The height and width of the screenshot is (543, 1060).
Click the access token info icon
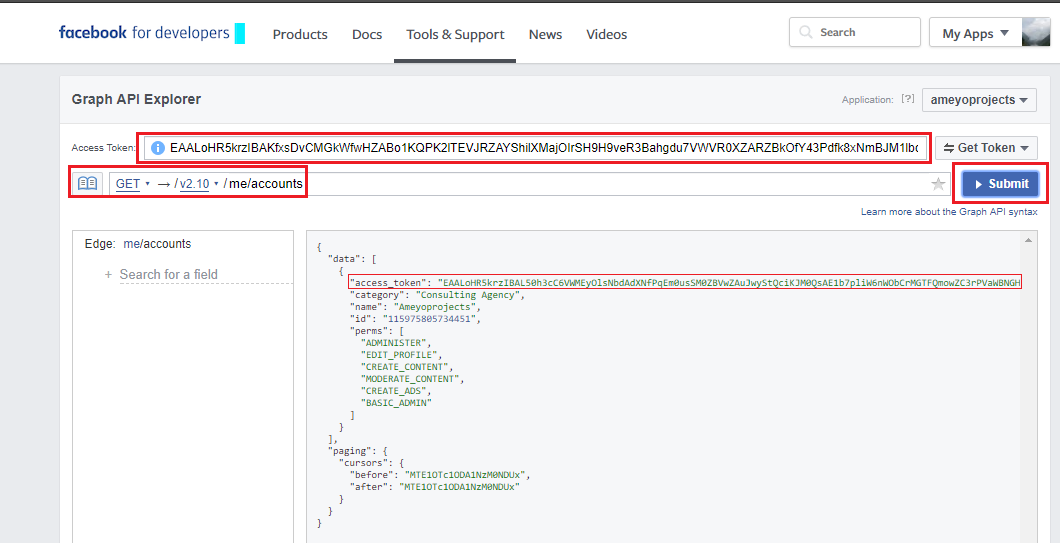click(158, 147)
